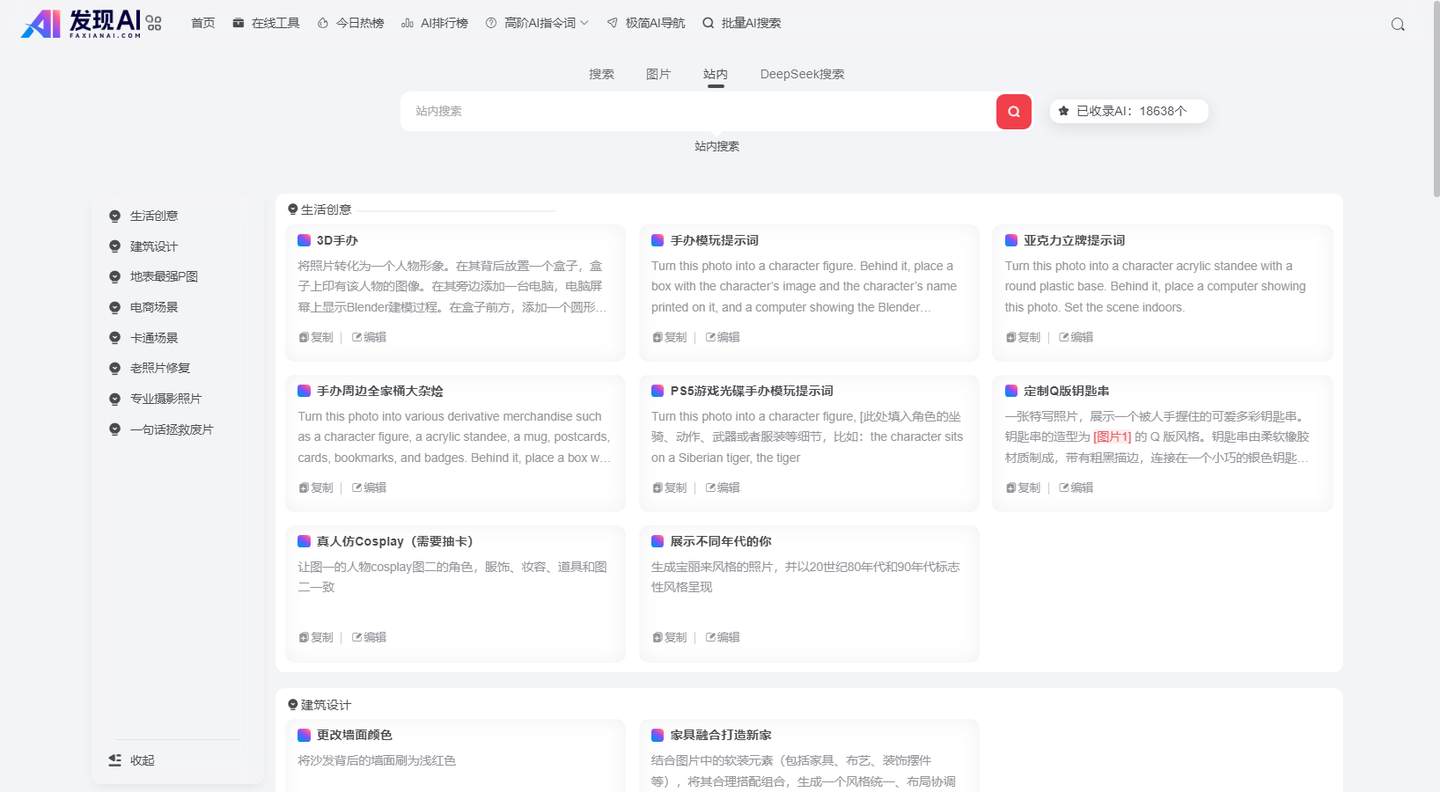Edit the 定制Q版钥匙串 prompt
Viewport: 1440px width, 792px height.
pos(1076,488)
